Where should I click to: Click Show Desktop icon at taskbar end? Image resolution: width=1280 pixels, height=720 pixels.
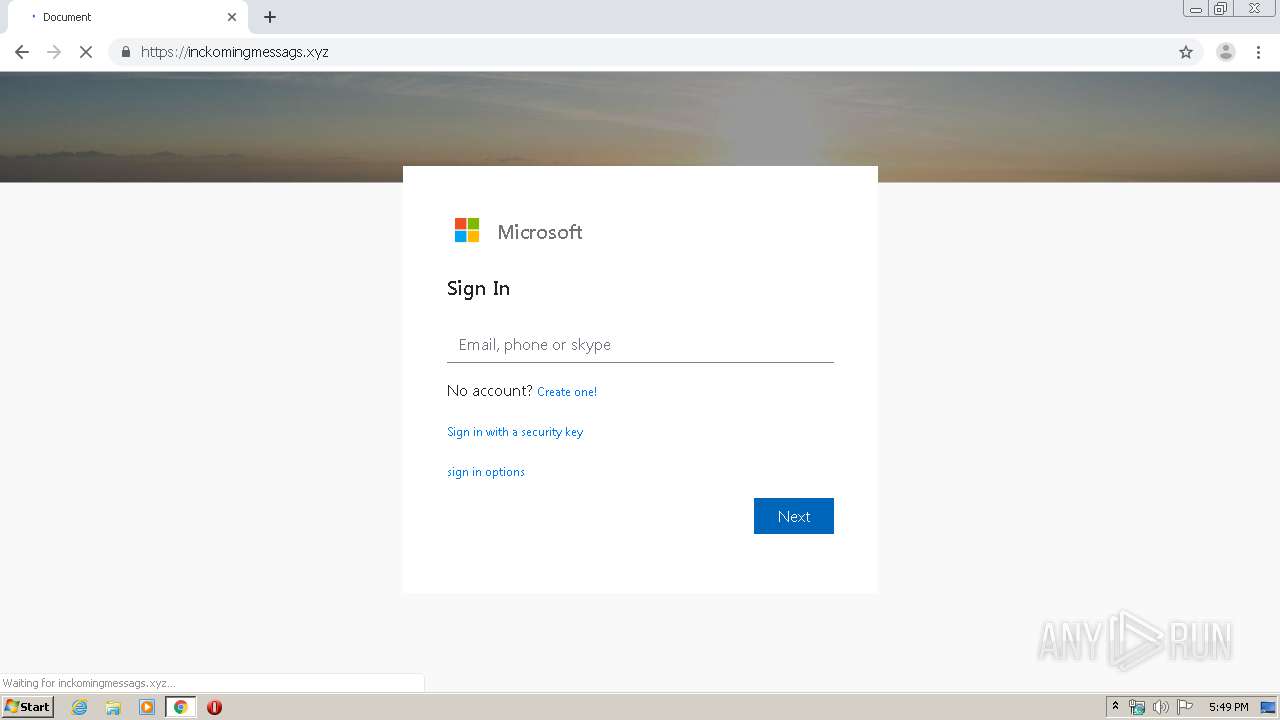pyautogui.click(x=1269, y=707)
